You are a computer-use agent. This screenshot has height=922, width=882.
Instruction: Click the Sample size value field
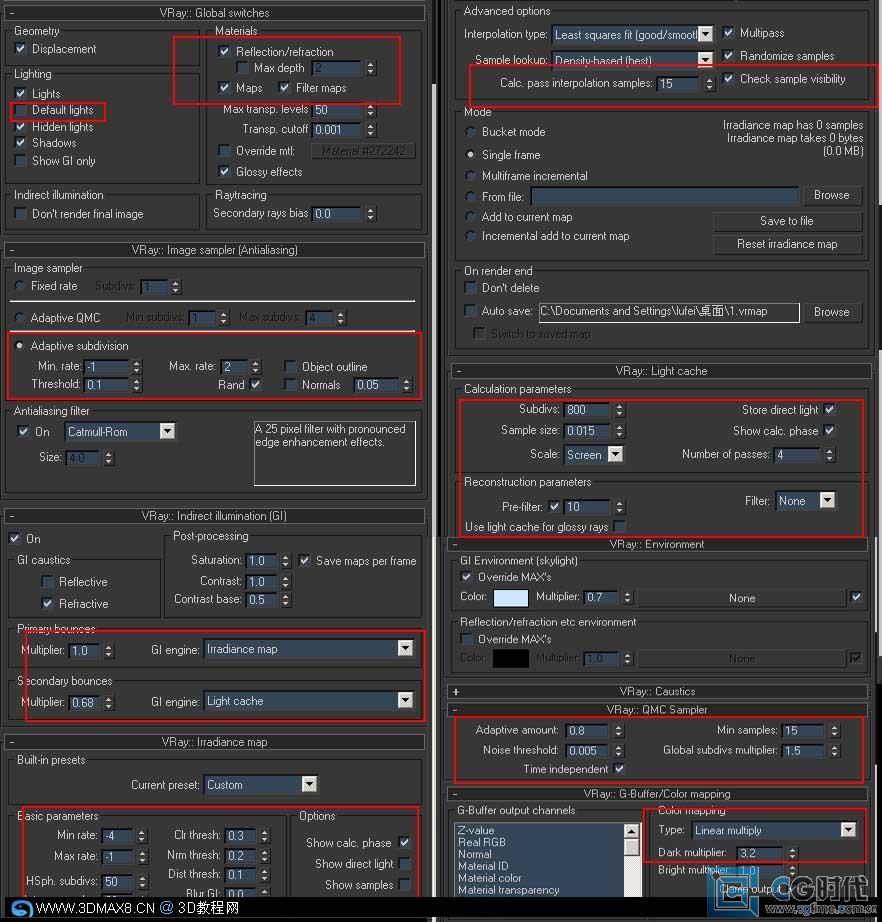coord(589,430)
